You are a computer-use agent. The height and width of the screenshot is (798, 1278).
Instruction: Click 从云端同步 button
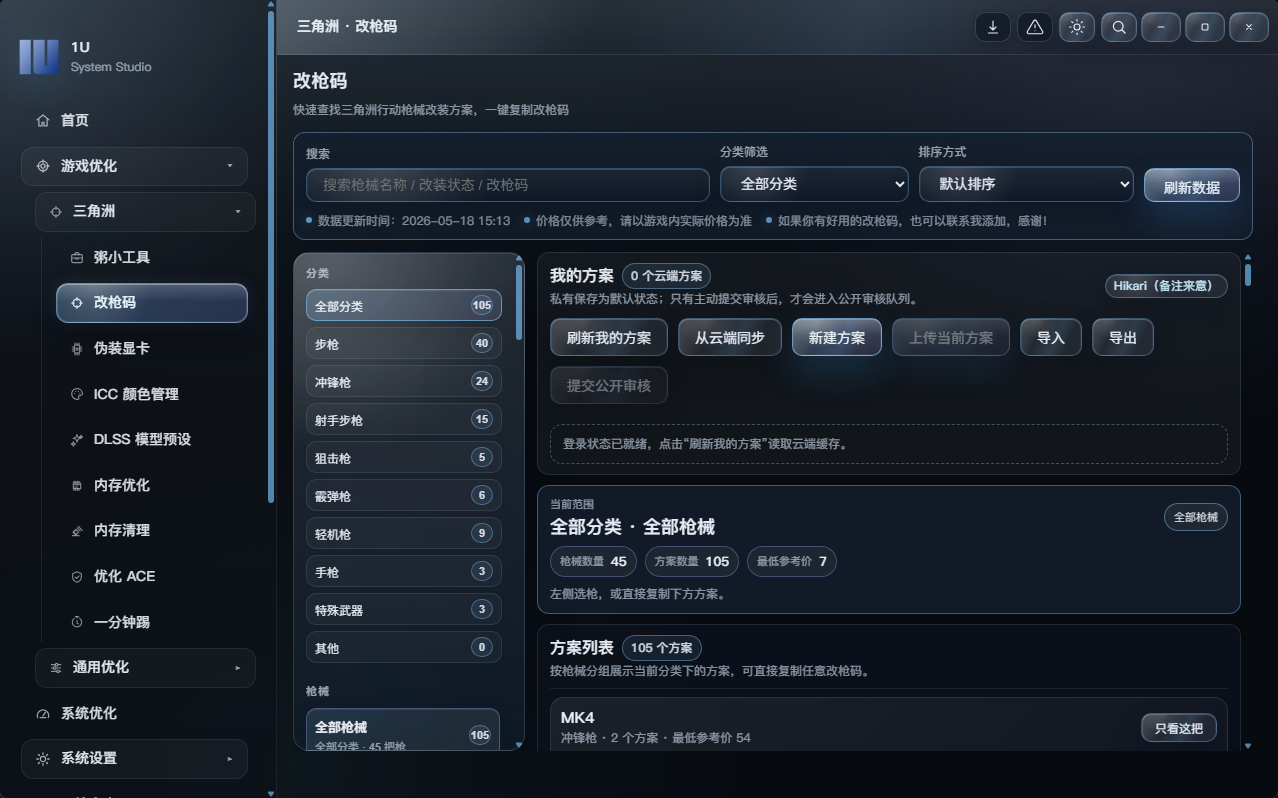(x=730, y=337)
